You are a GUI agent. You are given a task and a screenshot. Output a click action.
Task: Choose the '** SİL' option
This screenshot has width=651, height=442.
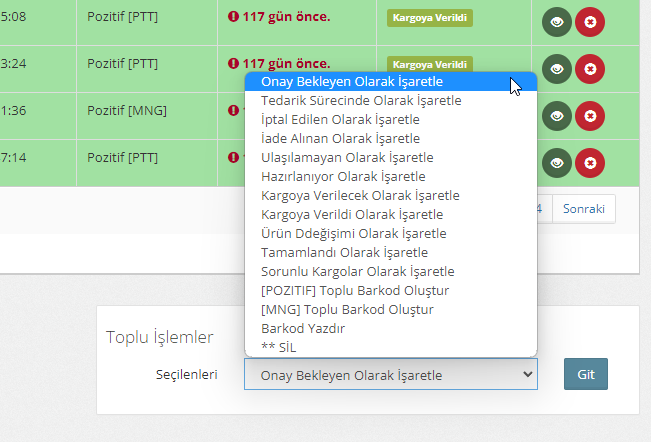pos(279,347)
